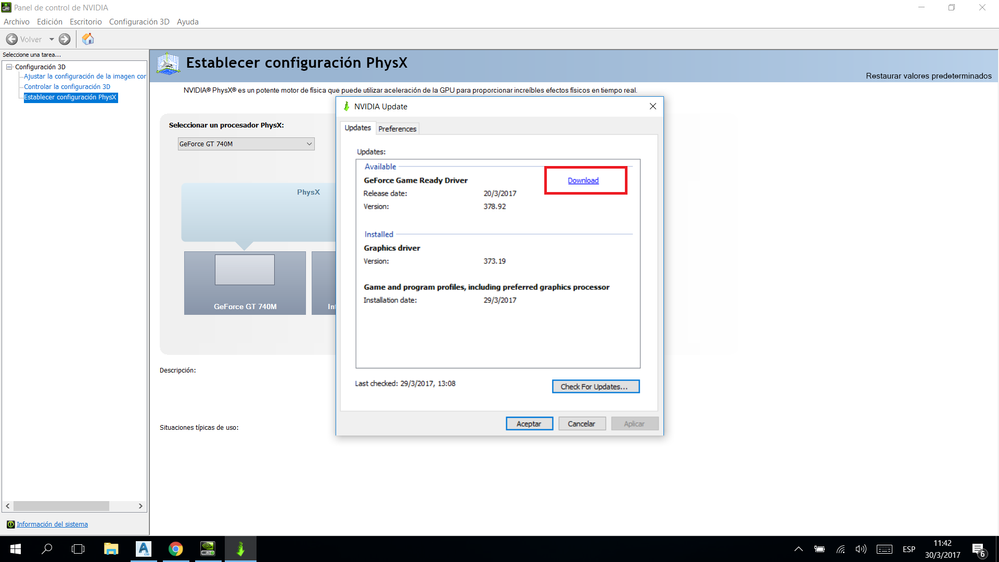Click the NVIDIA Update dialog title icon
This screenshot has width=999, height=562.
[346, 106]
